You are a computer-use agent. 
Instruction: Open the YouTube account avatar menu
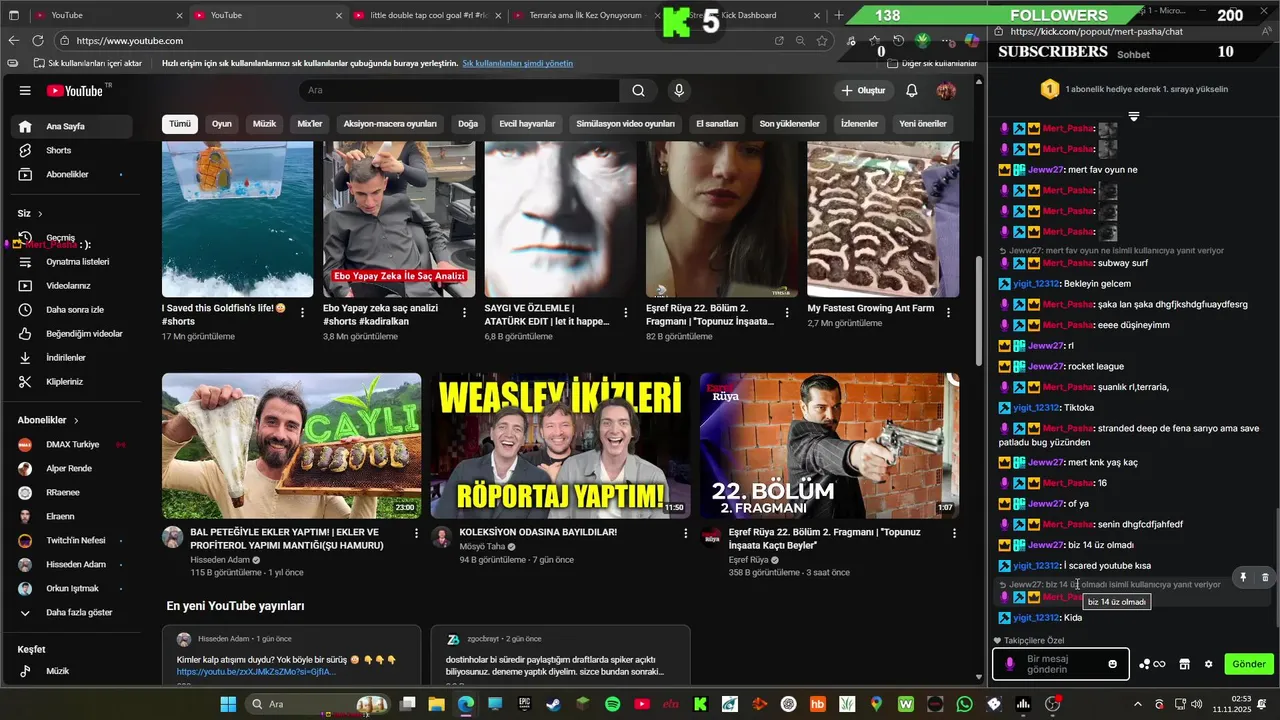pyautogui.click(x=946, y=91)
